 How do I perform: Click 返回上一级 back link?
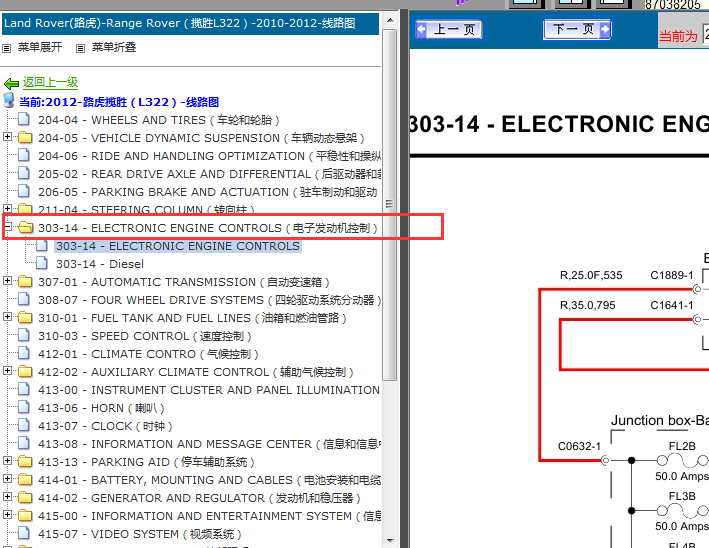pos(50,82)
